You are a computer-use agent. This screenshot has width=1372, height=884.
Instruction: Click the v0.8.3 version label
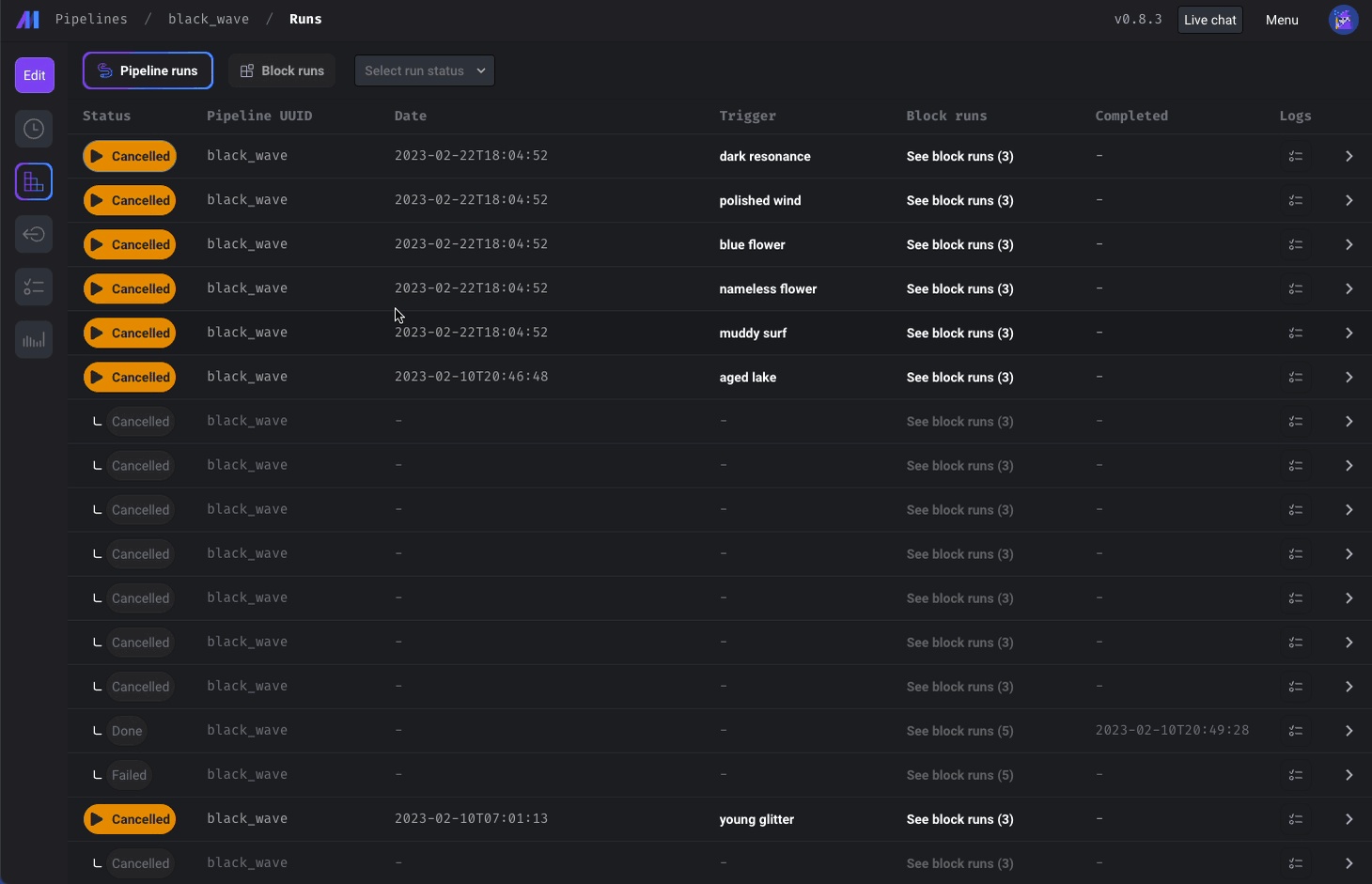pyautogui.click(x=1138, y=19)
